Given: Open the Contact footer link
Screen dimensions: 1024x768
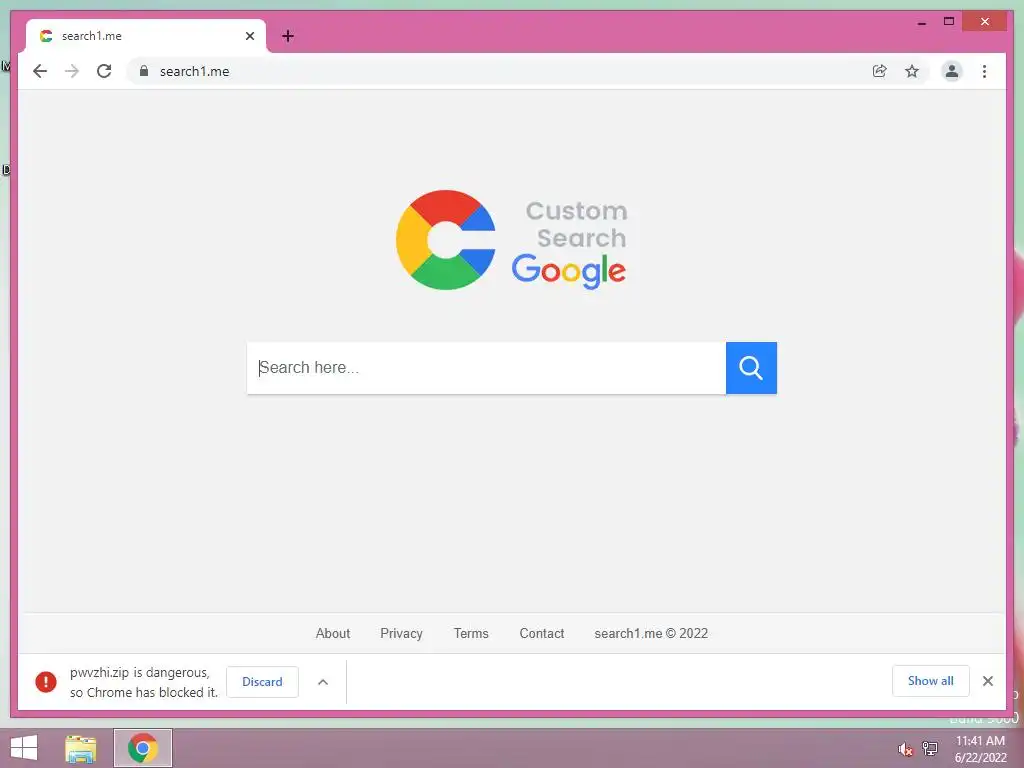Looking at the screenshot, I should click(541, 633).
